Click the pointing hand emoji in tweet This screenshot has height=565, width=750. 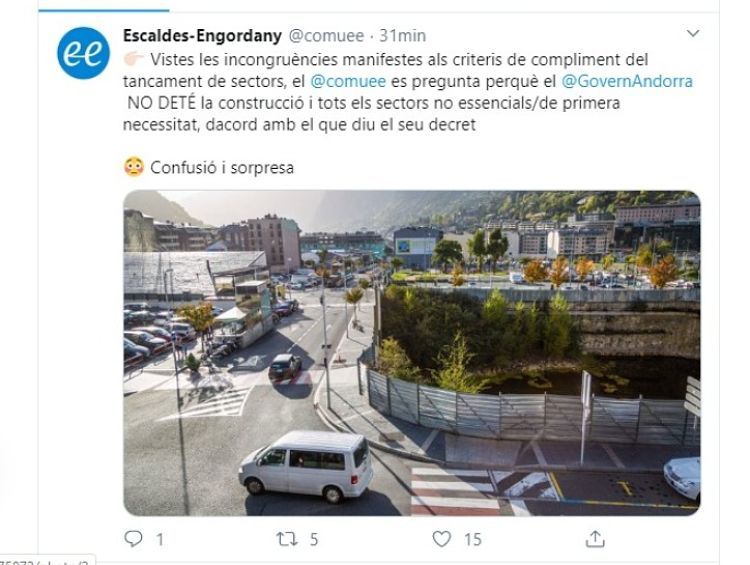pyautogui.click(x=134, y=59)
